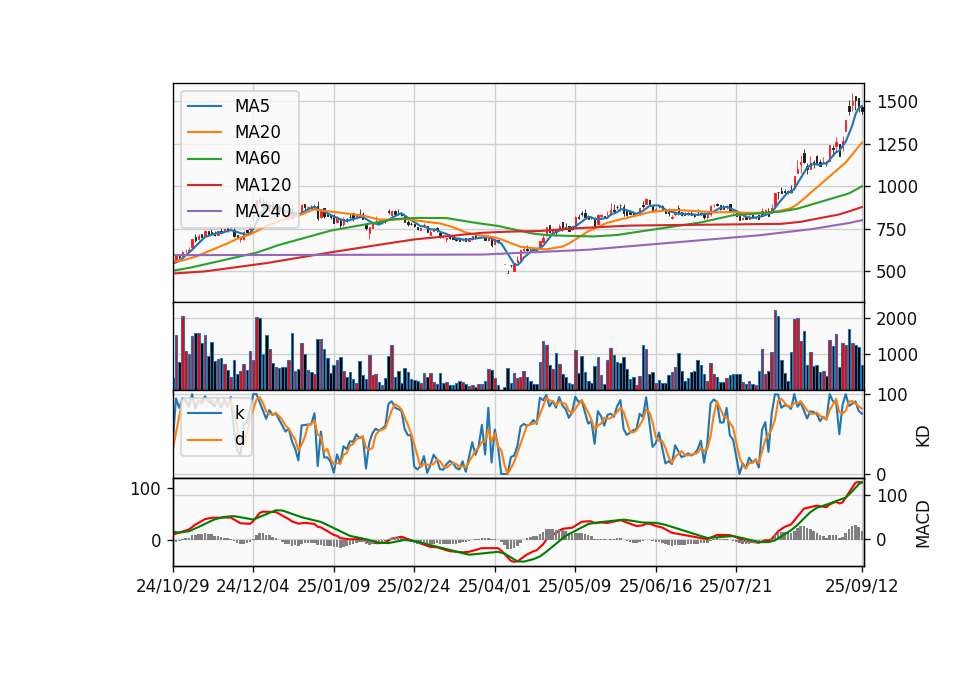Click the MA240 legend label

[x=263, y=211]
